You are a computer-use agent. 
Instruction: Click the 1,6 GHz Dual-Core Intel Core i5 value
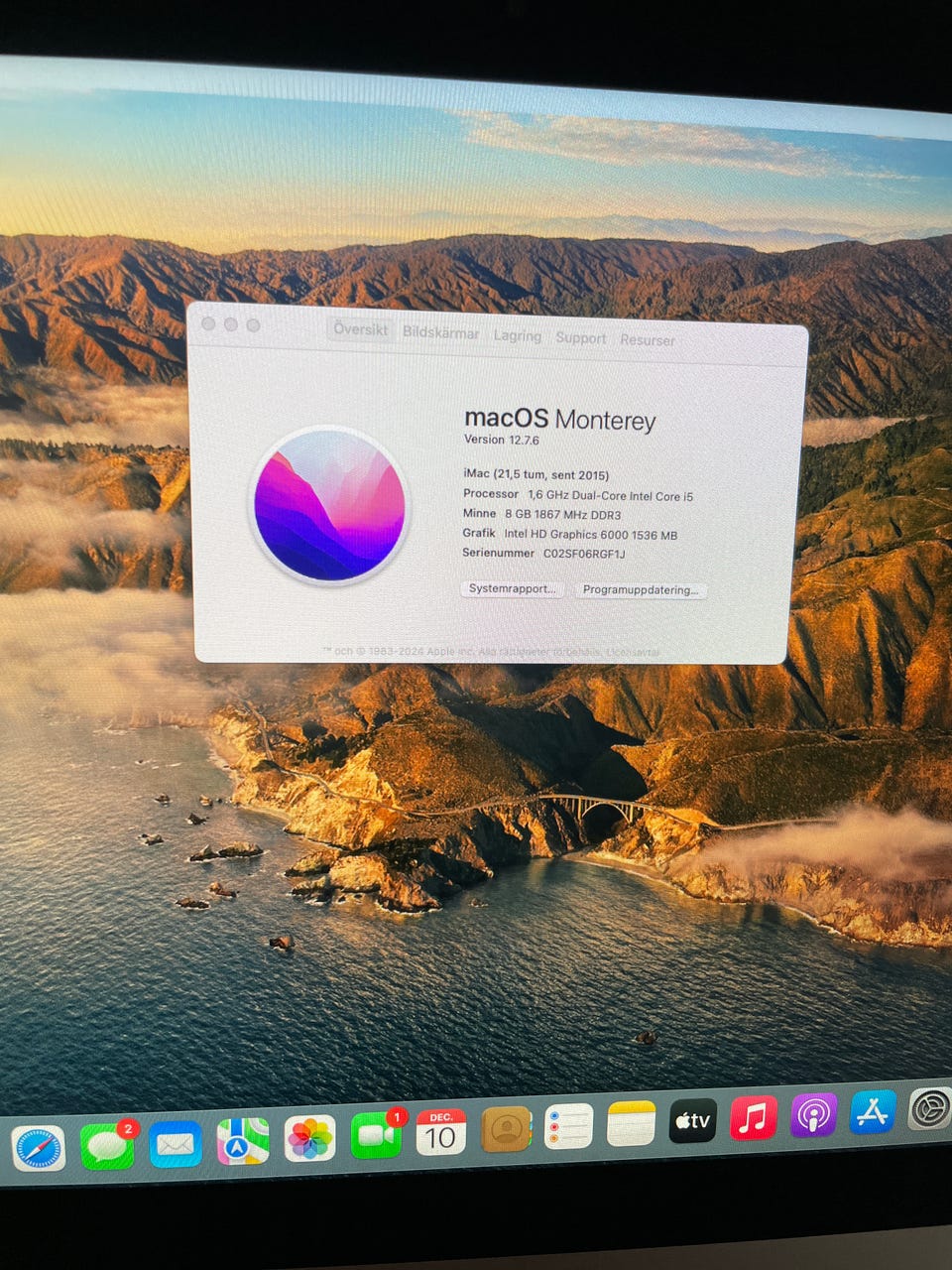610,495
